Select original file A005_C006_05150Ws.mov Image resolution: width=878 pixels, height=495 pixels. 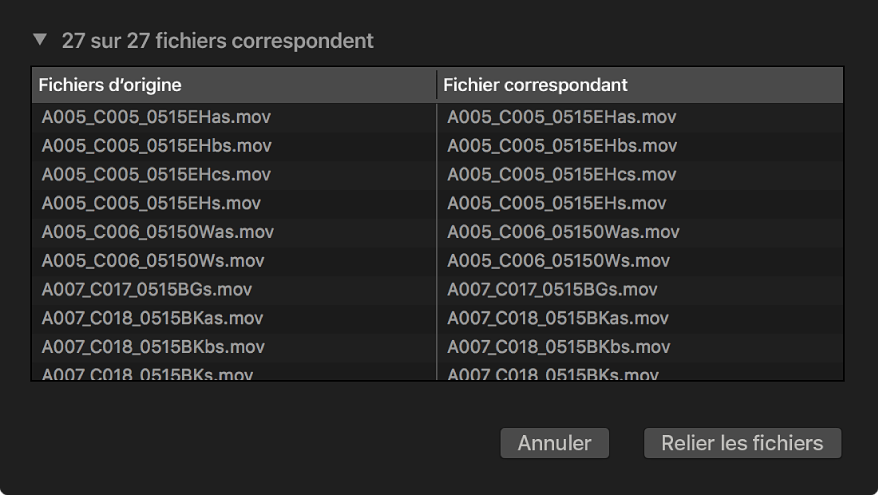(153, 261)
